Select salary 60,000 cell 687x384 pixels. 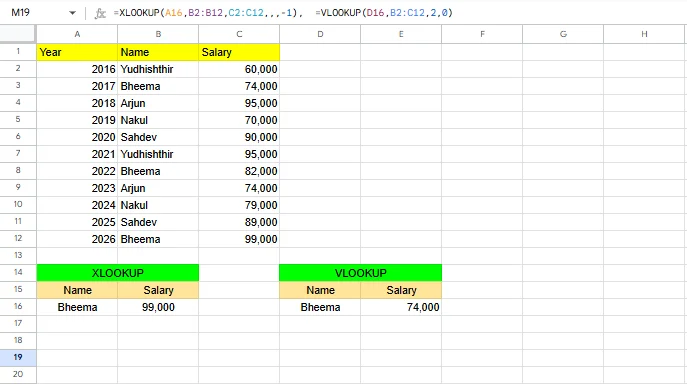tap(239, 69)
